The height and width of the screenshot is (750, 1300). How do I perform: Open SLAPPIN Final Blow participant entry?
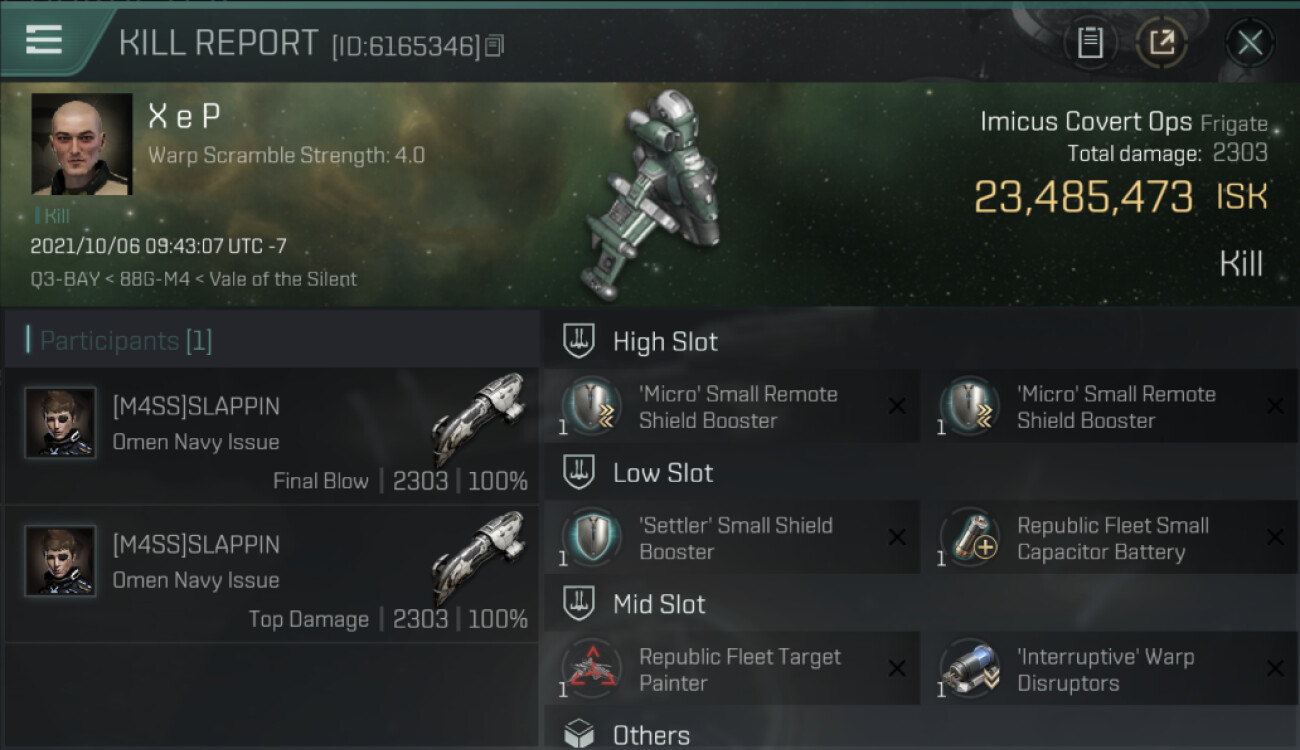point(272,438)
